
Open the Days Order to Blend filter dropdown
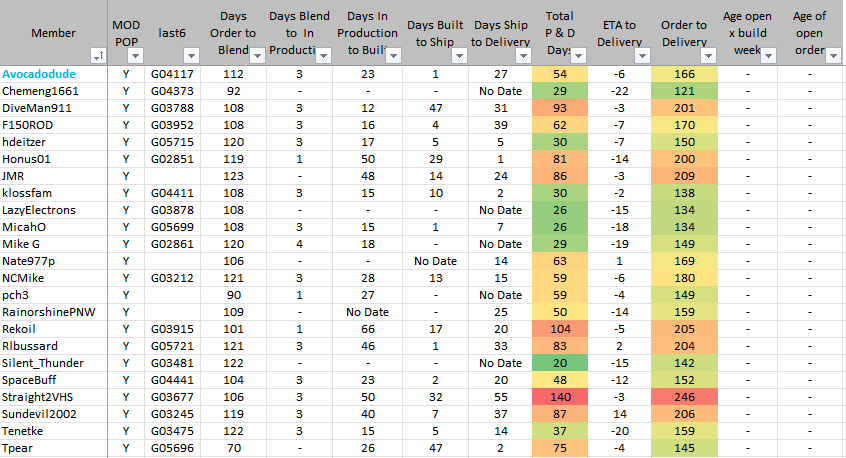click(x=257, y=56)
